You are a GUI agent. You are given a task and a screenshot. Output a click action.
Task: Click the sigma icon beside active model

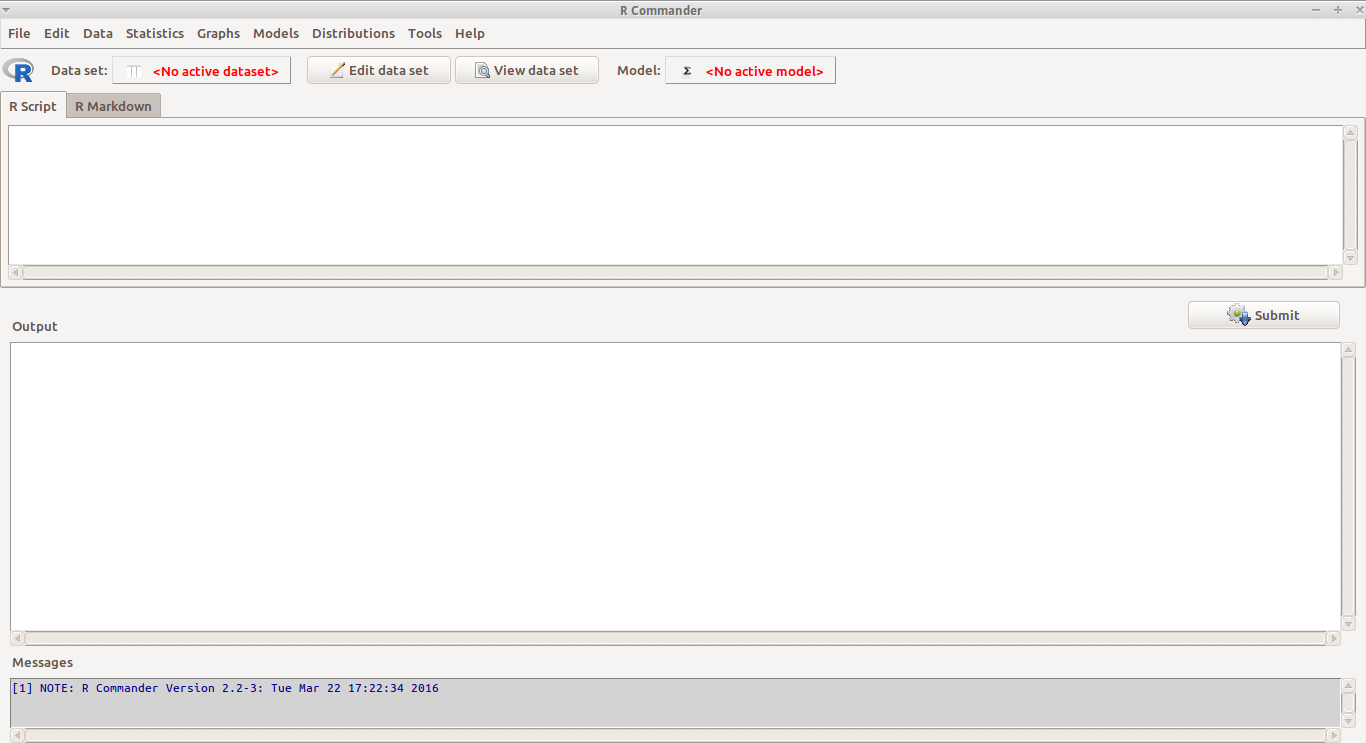(686, 71)
